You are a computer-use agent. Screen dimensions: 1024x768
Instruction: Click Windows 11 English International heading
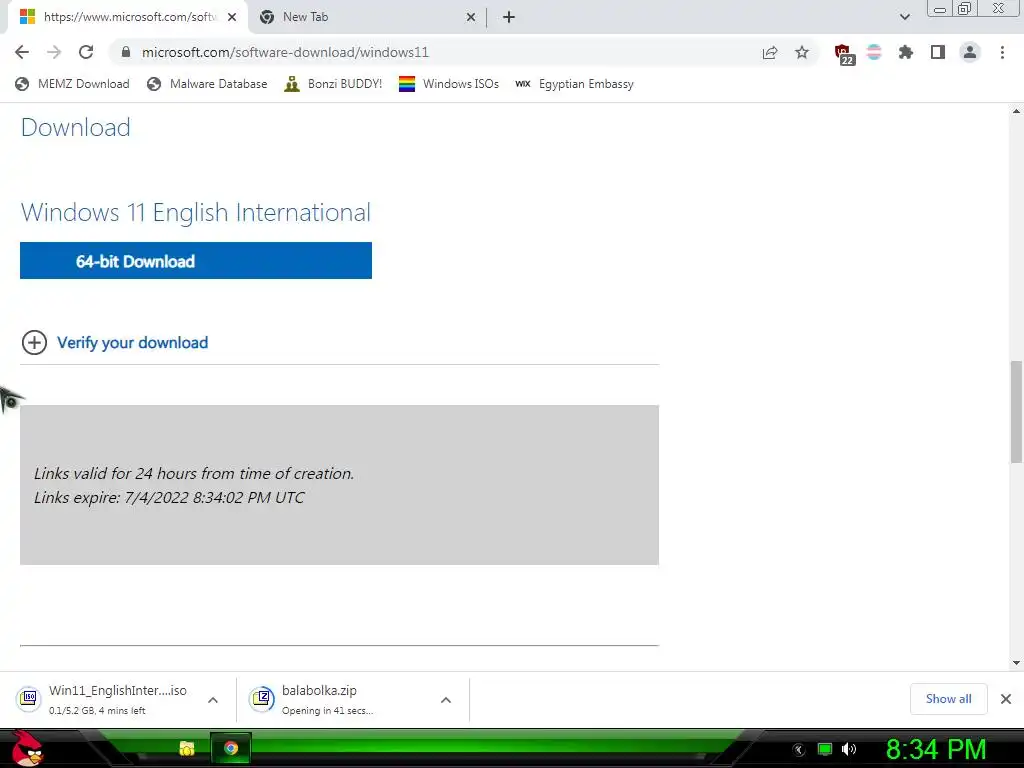tap(196, 212)
